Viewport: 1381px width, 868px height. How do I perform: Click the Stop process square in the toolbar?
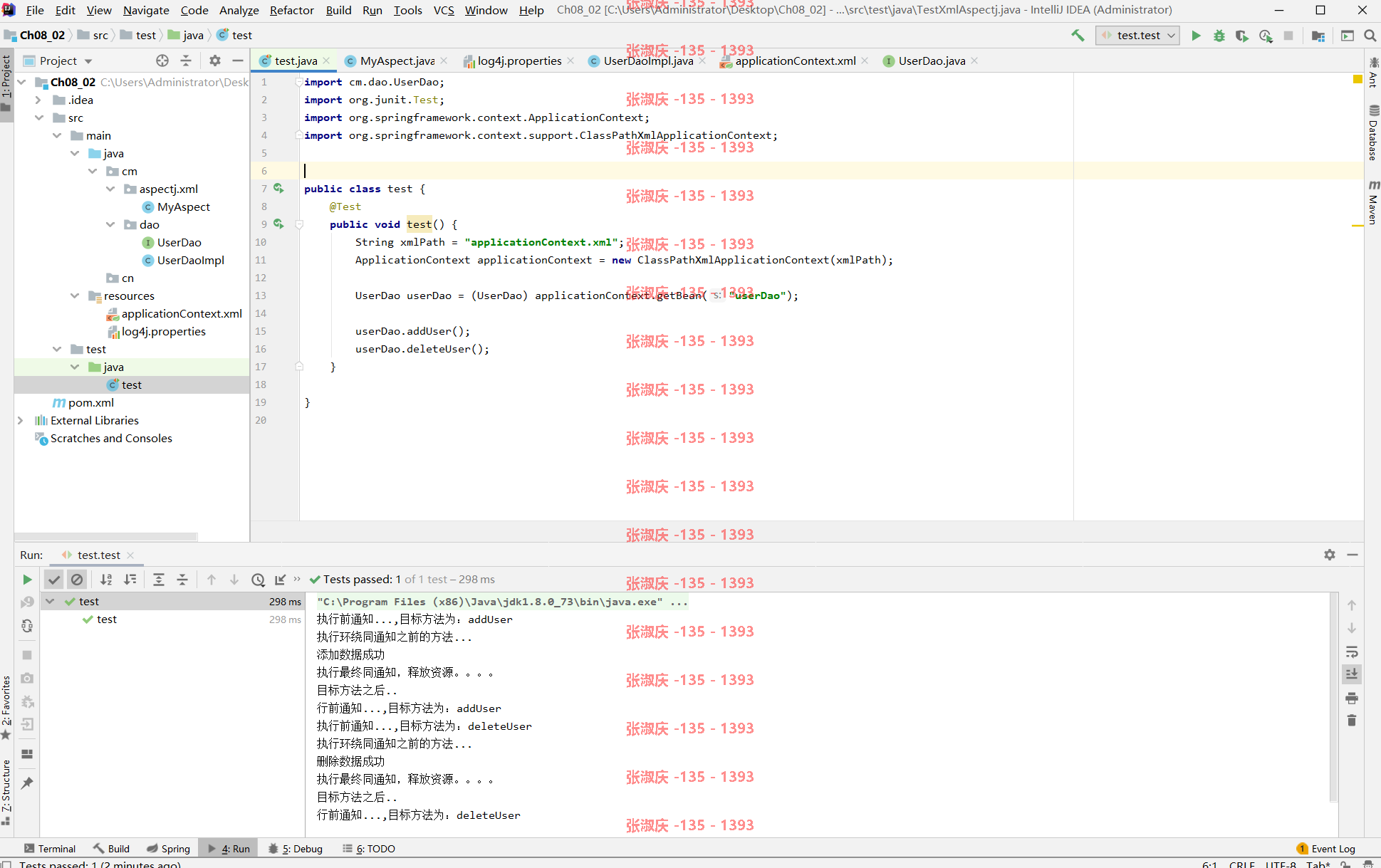1288,35
